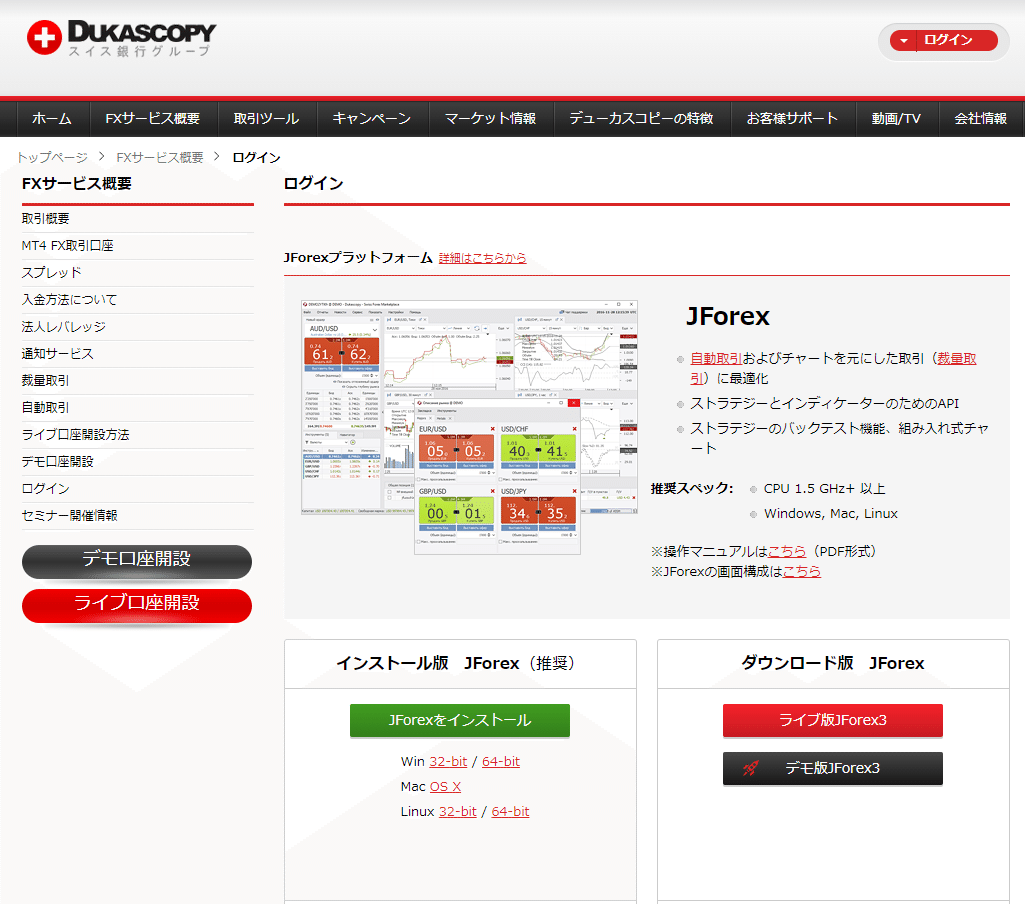Open 会社情報 menu item
The height and width of the screenshot is (904, 1025).
pos(981,118)
